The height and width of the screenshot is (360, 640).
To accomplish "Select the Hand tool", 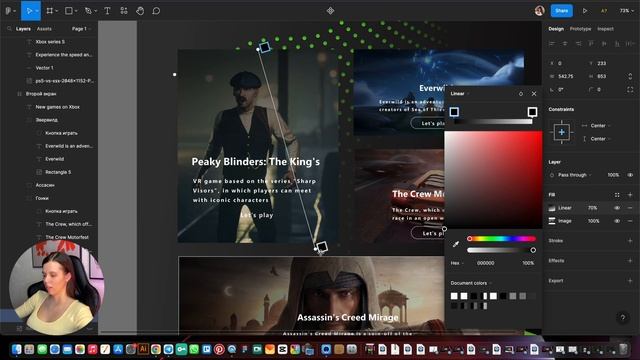I will pyautogui.click(x=140, y=11).
